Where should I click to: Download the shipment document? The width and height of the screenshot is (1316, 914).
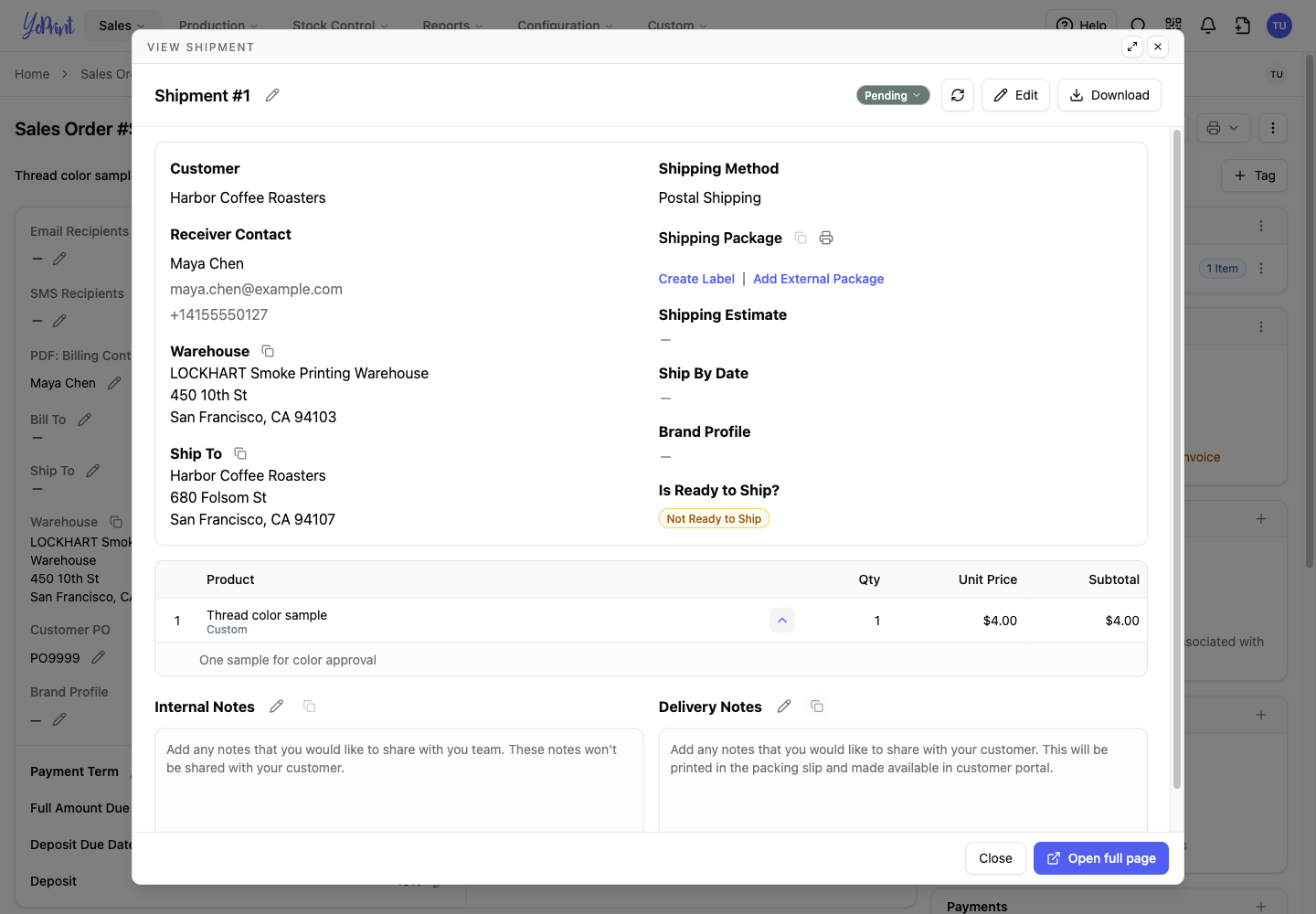1109,95
